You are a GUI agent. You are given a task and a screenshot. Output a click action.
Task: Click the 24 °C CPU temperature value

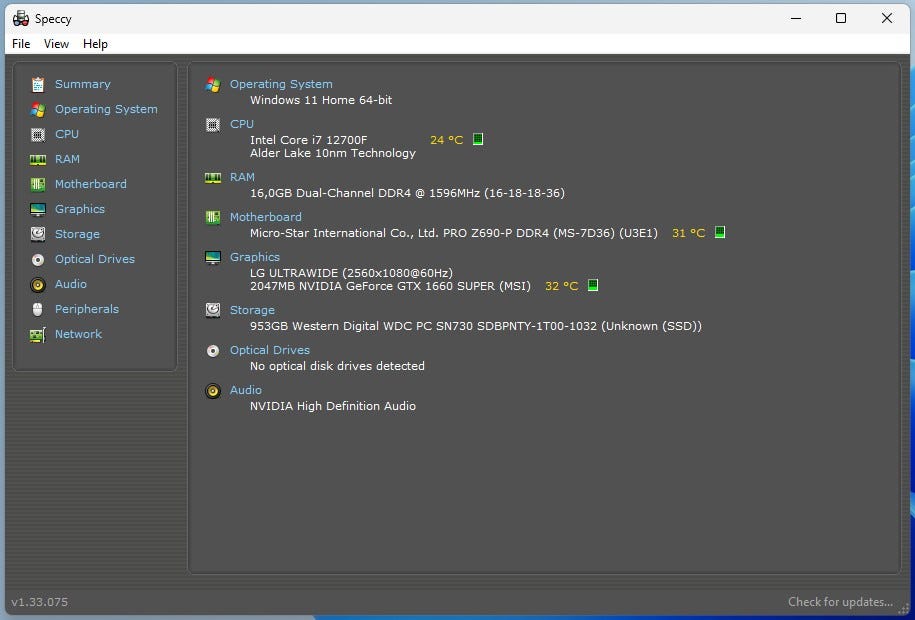pyautogui.click(x=446, y=140)
